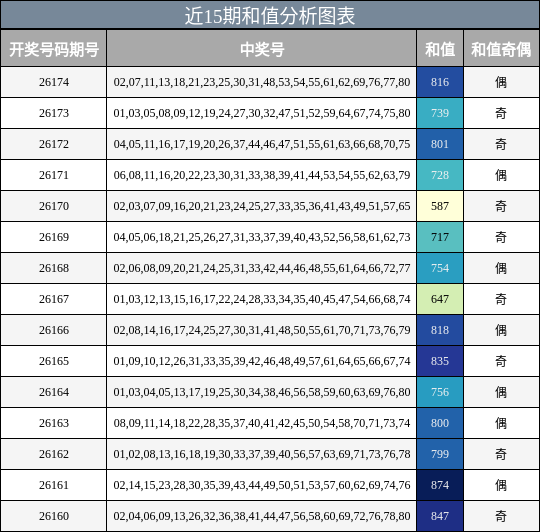Click the sum value cell 816
This screenshot has height=532, width=540.
point(440,82)
